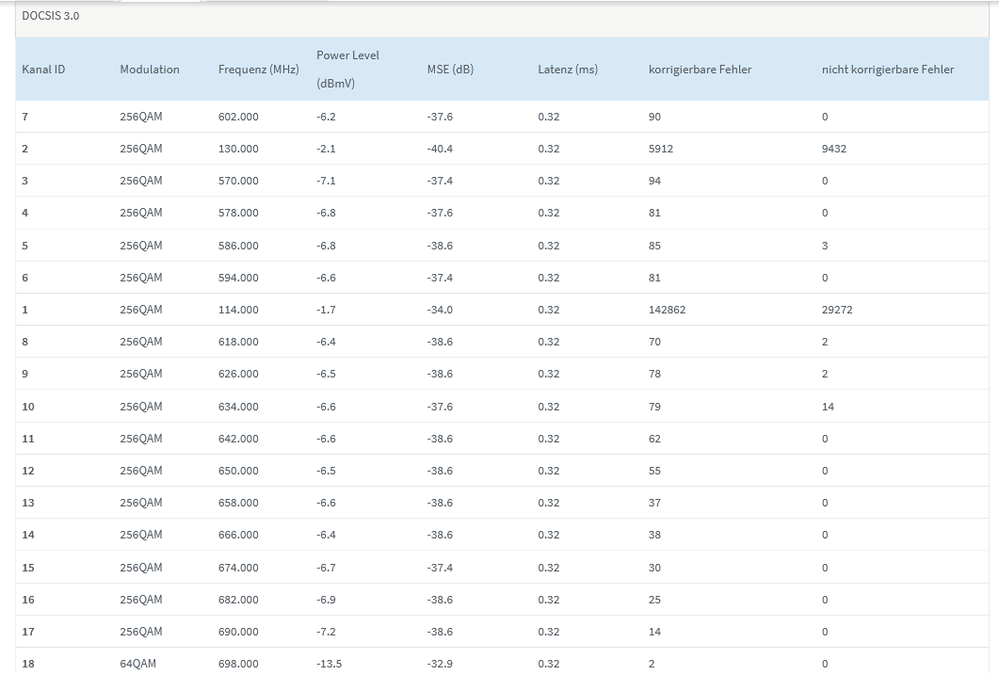The image size is (999, 673).
Task: Select the 114.000 frequency cell
Action: [238, 310]
